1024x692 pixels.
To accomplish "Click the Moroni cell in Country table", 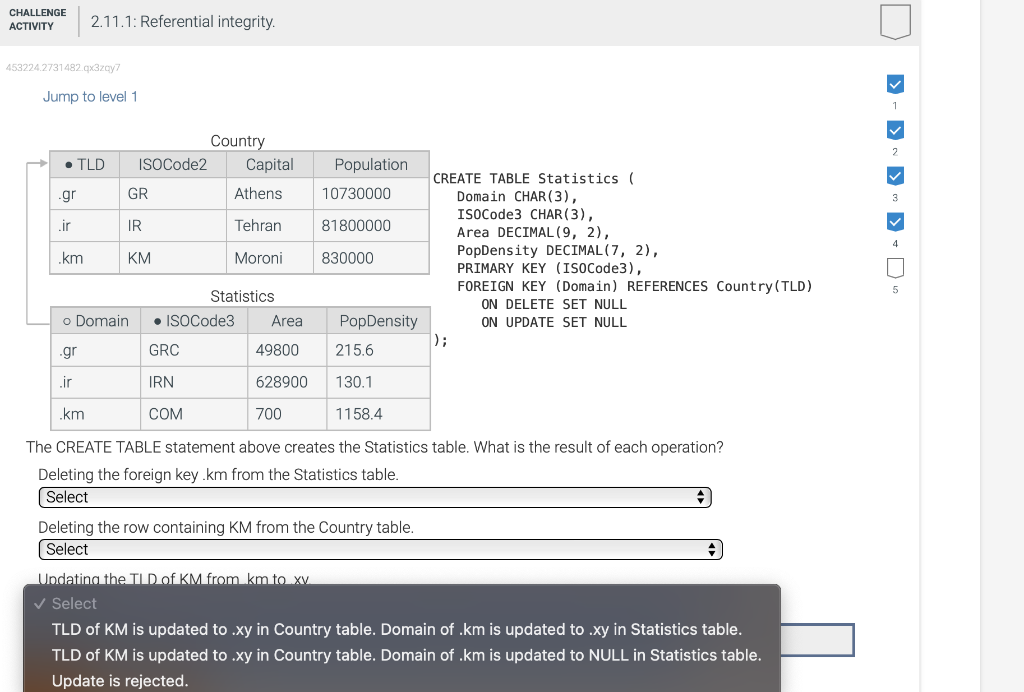I will (270, 258).
